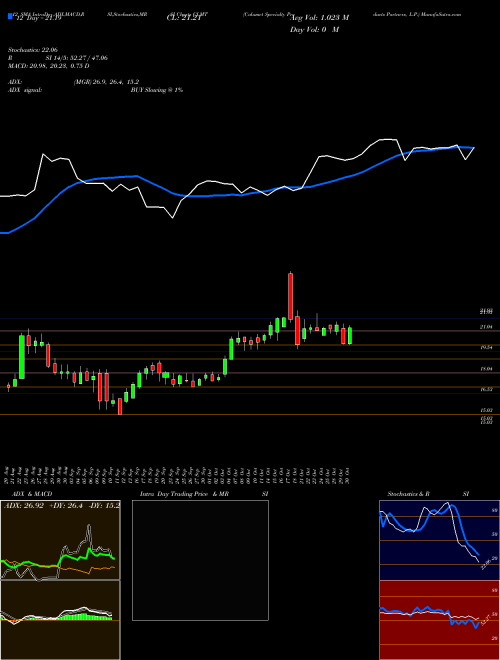Click the 19.54 price axis label

tap(486, 348)
